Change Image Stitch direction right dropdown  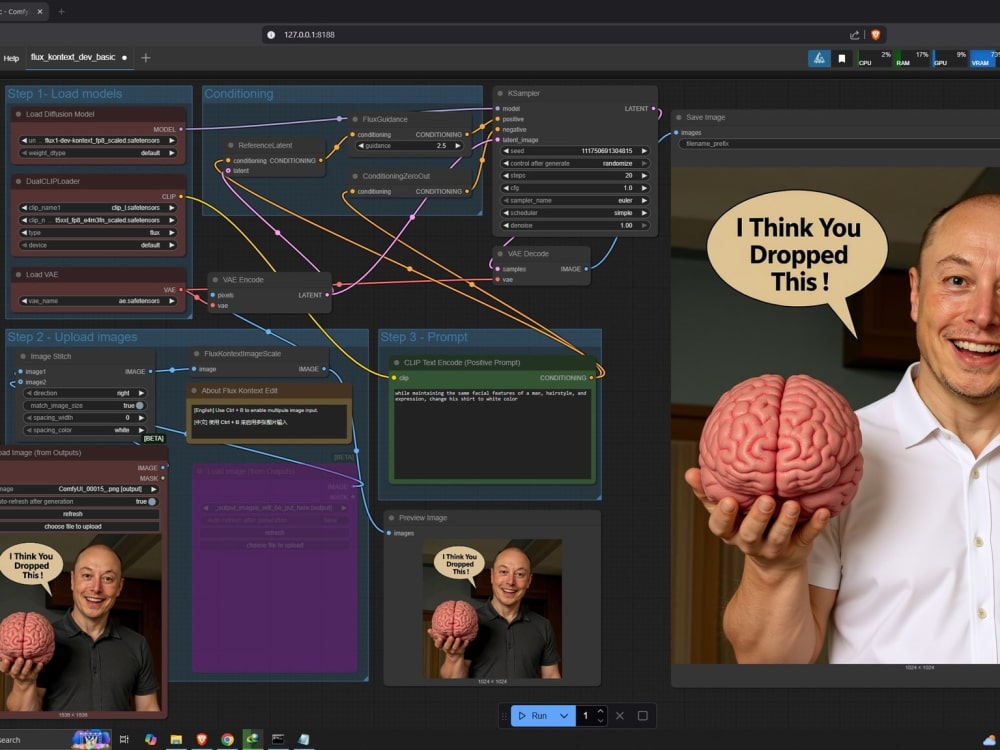click(85, 393)
